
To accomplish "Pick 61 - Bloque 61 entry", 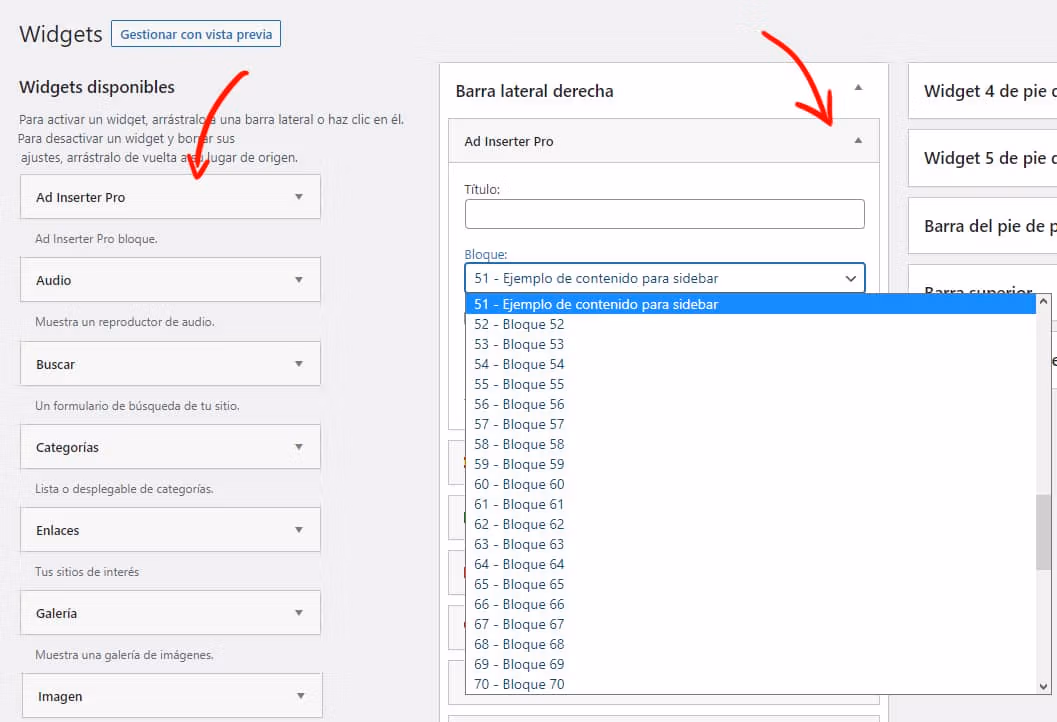I will tap(750, 504).
